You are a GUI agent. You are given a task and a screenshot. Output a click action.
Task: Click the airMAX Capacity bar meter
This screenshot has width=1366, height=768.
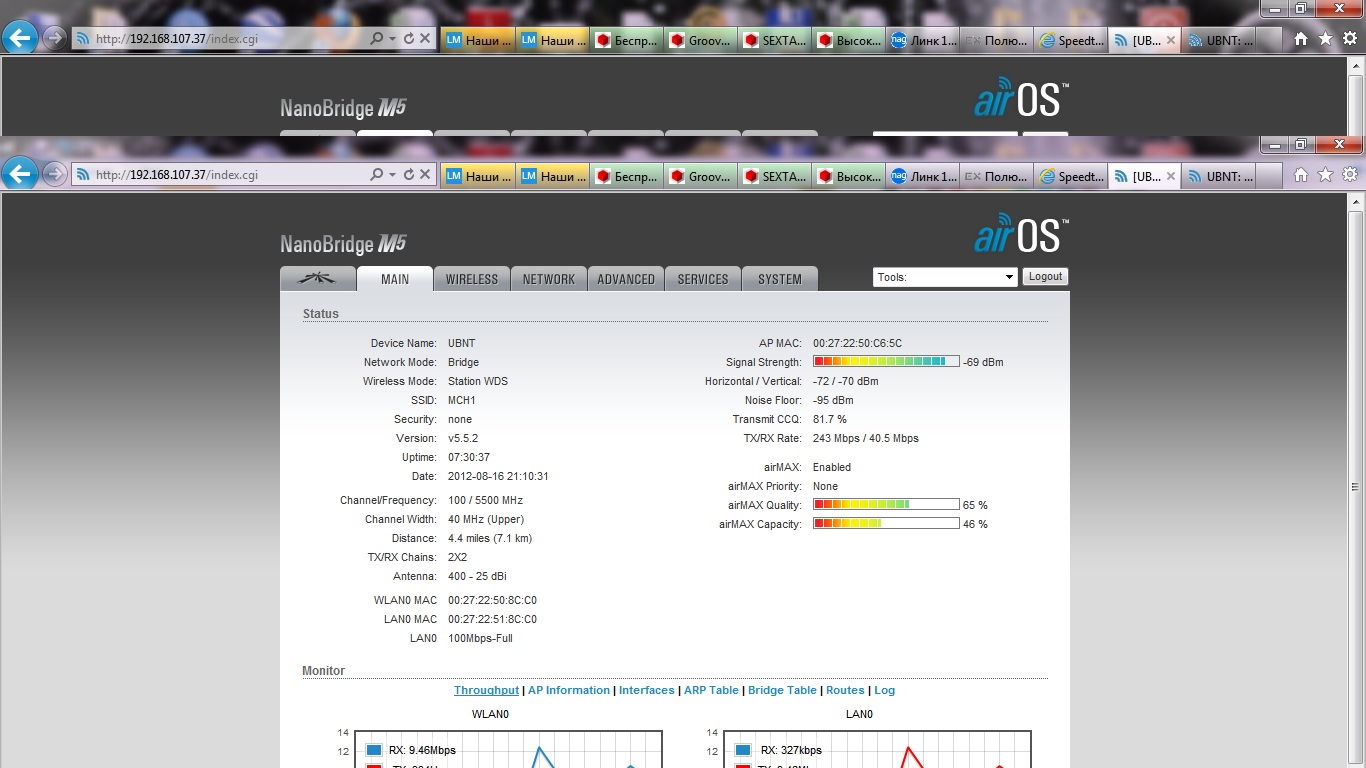(886, 524)
